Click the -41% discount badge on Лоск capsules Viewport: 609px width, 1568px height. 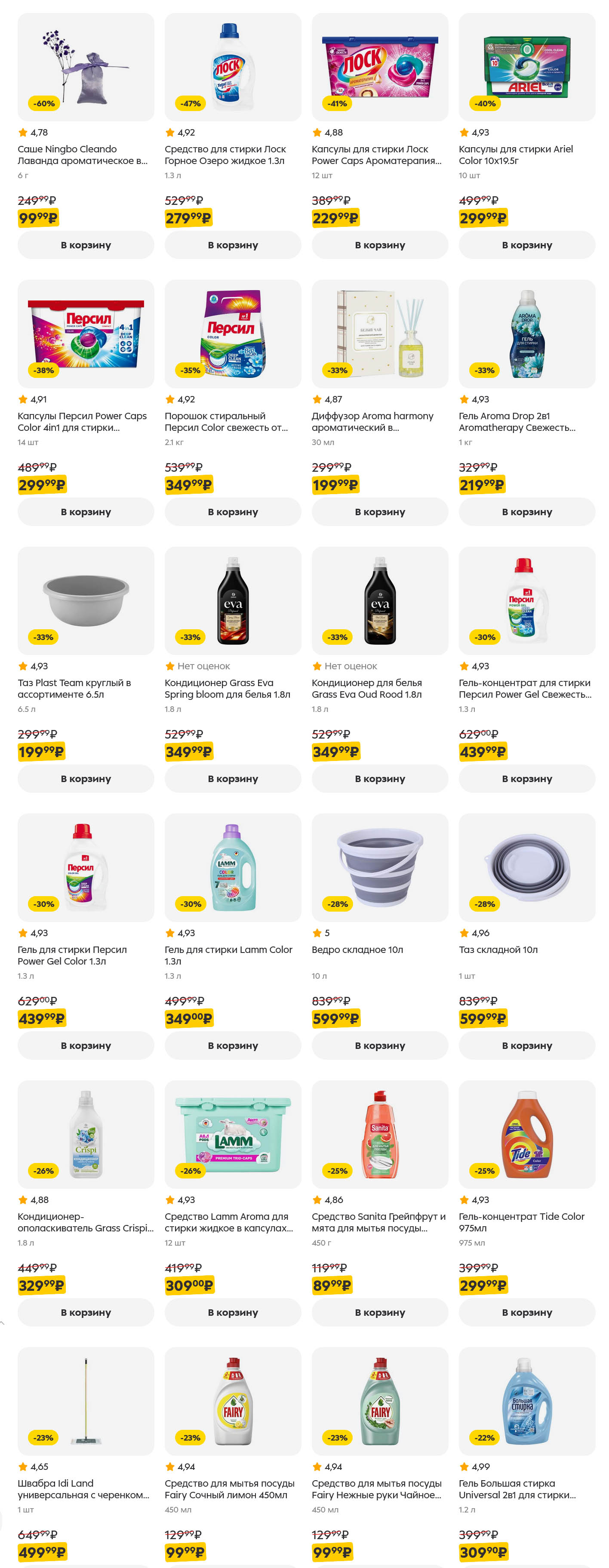pyautogui.click(x=338, y=103)
